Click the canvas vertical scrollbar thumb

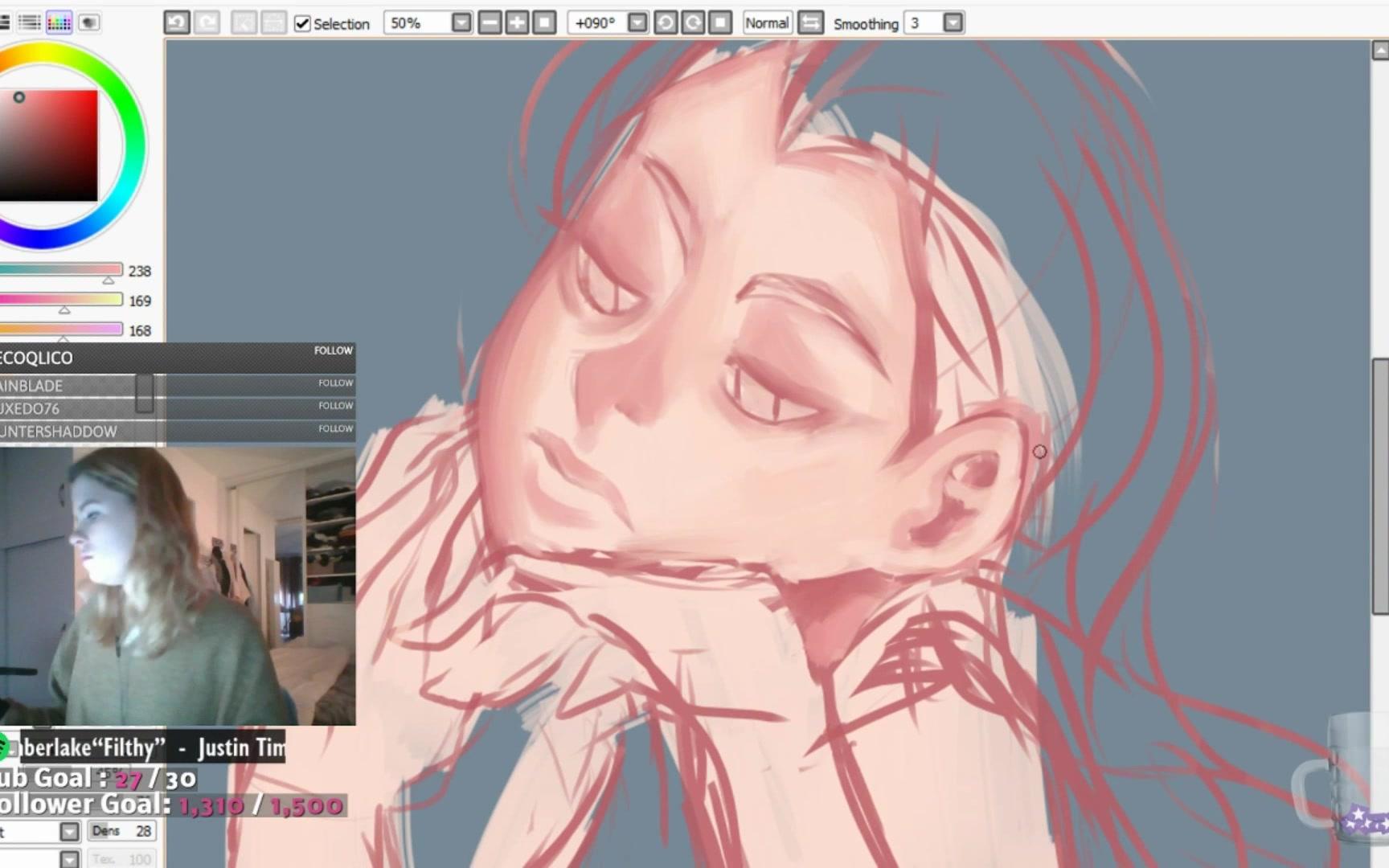click(1380, 485)
